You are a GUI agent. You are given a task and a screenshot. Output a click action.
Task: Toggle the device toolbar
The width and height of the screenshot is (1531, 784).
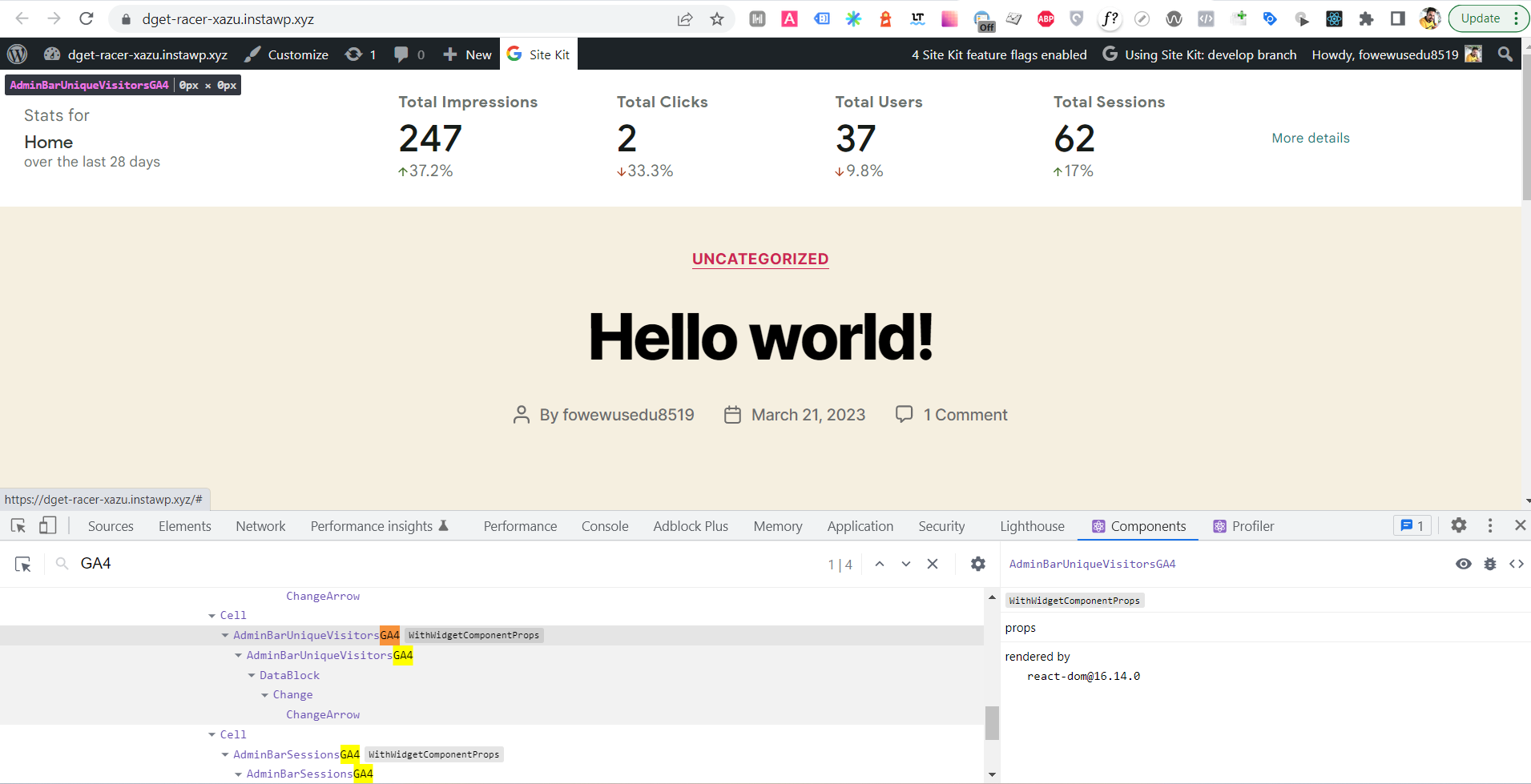(x=48, y=525)
